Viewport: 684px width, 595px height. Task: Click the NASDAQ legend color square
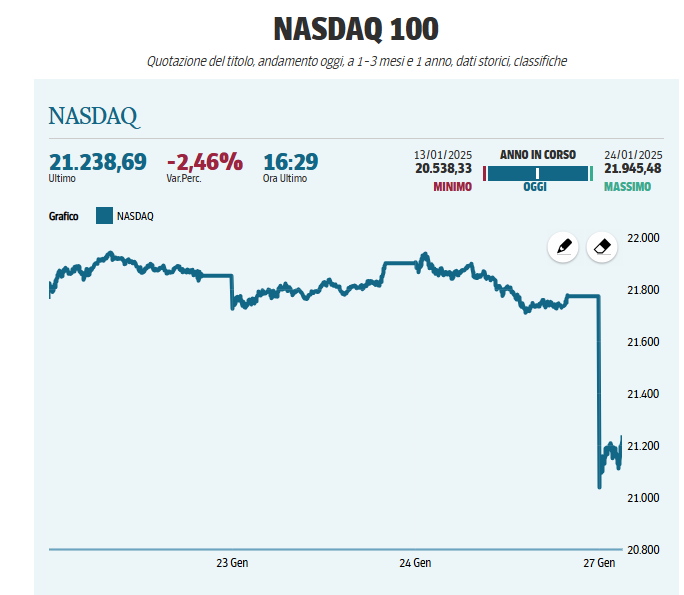[x=104, y=215]
